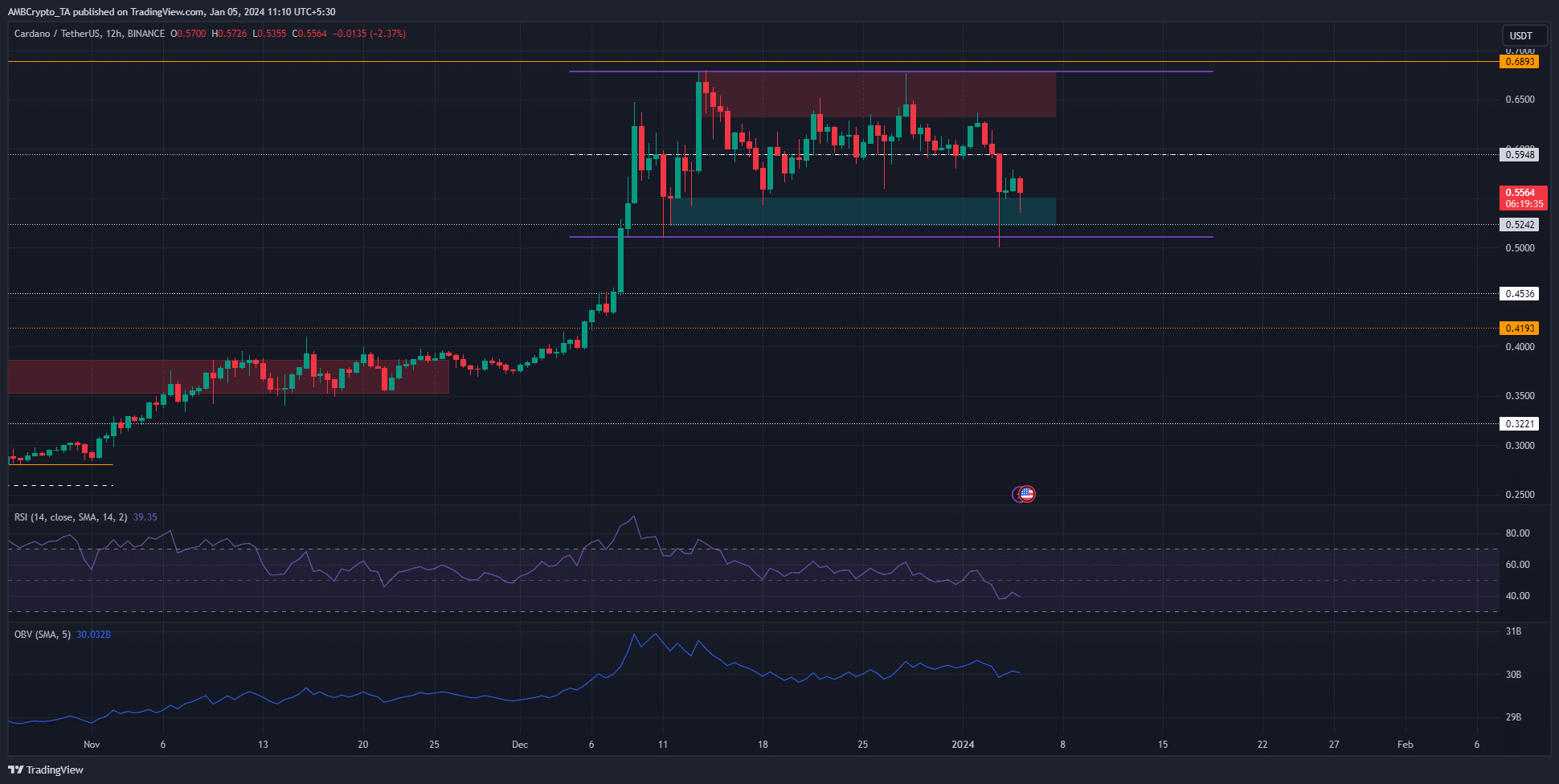Image resolution: width=1559 pixels, height=784 pixels.
Task: Click the 80.00 RSI scale label
Action: [x=1517, y=533]
